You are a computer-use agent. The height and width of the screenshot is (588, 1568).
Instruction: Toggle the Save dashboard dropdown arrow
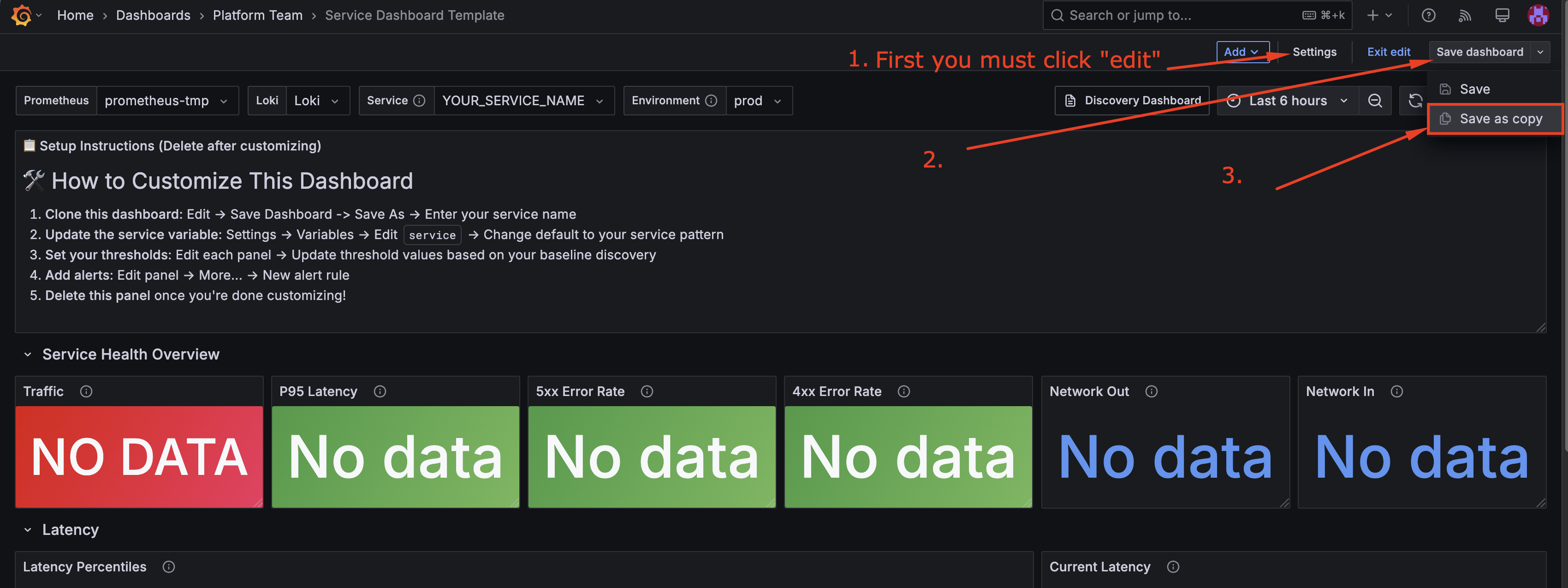[x=1540, y=52]
